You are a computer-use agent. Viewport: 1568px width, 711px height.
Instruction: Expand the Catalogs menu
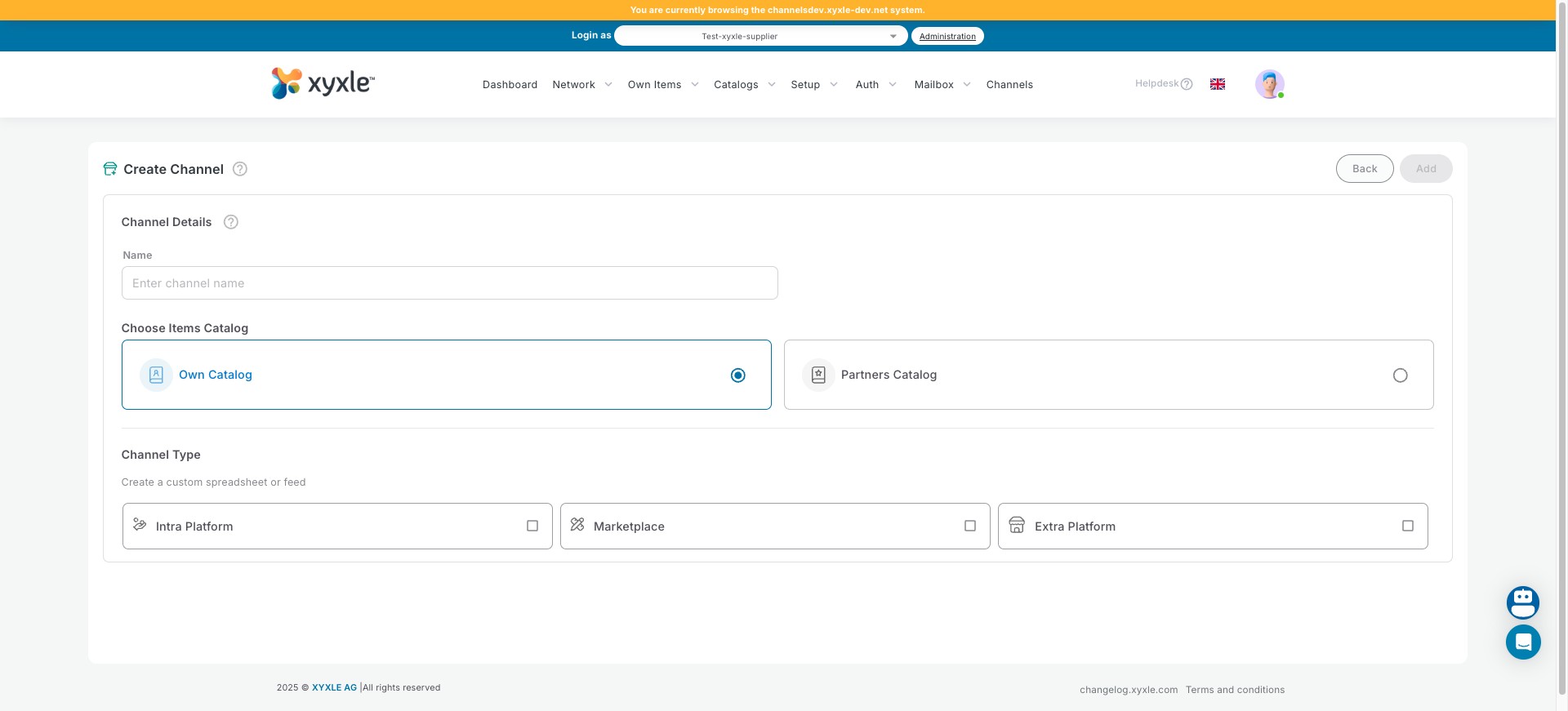744,85
